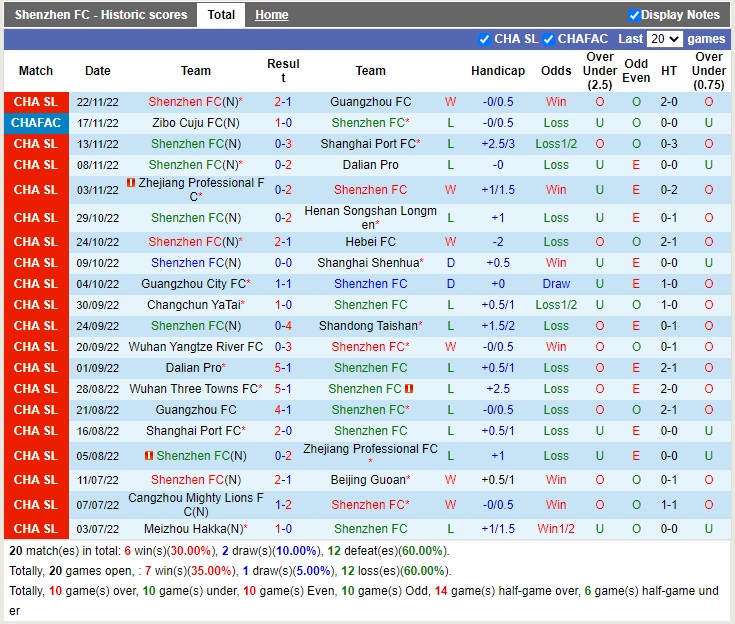Image resolution: width=735 pixels, height=624 pixels.
Task: Click the blue CHAFAC league badge on 17/11/22
Action: point(36,123)
